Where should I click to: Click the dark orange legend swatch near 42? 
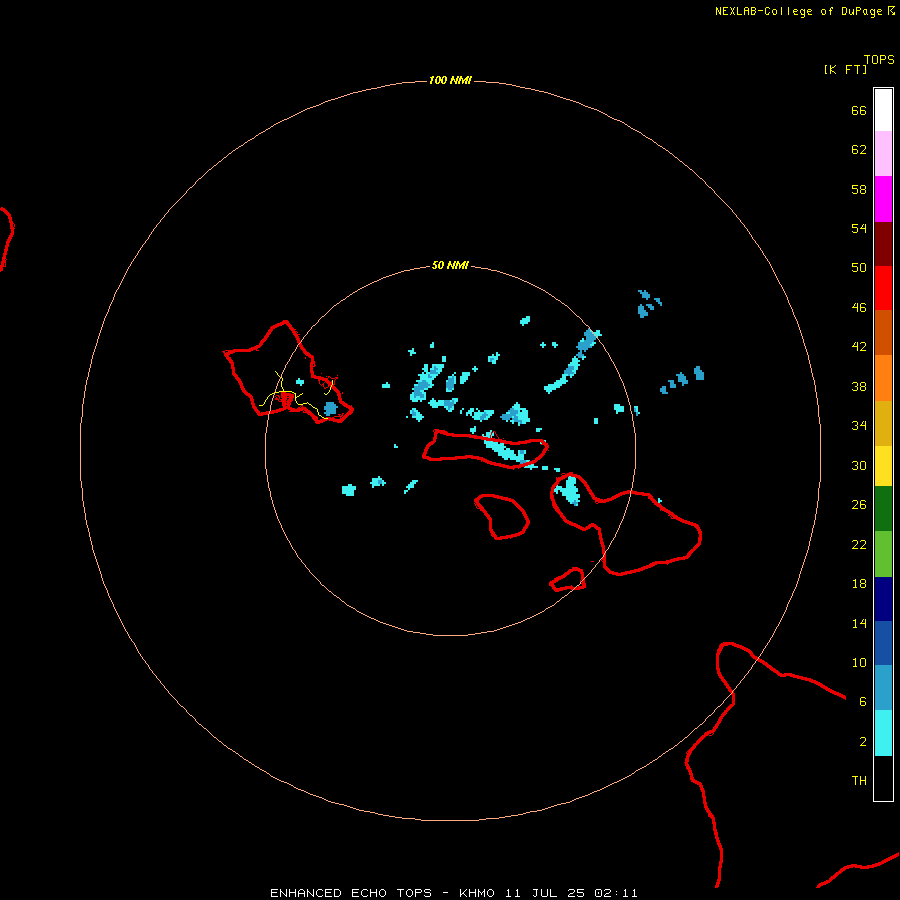tap(883, 332)
